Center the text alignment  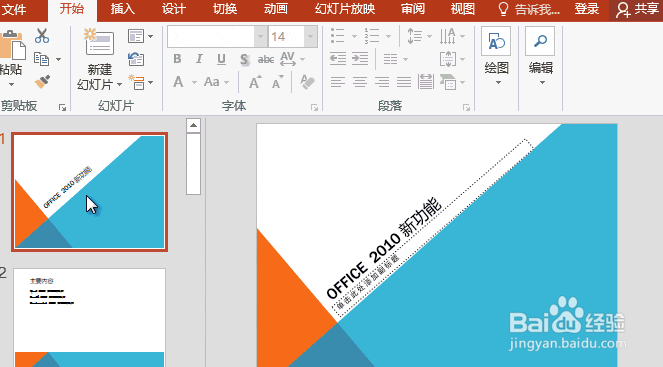[x=360, y=82]
